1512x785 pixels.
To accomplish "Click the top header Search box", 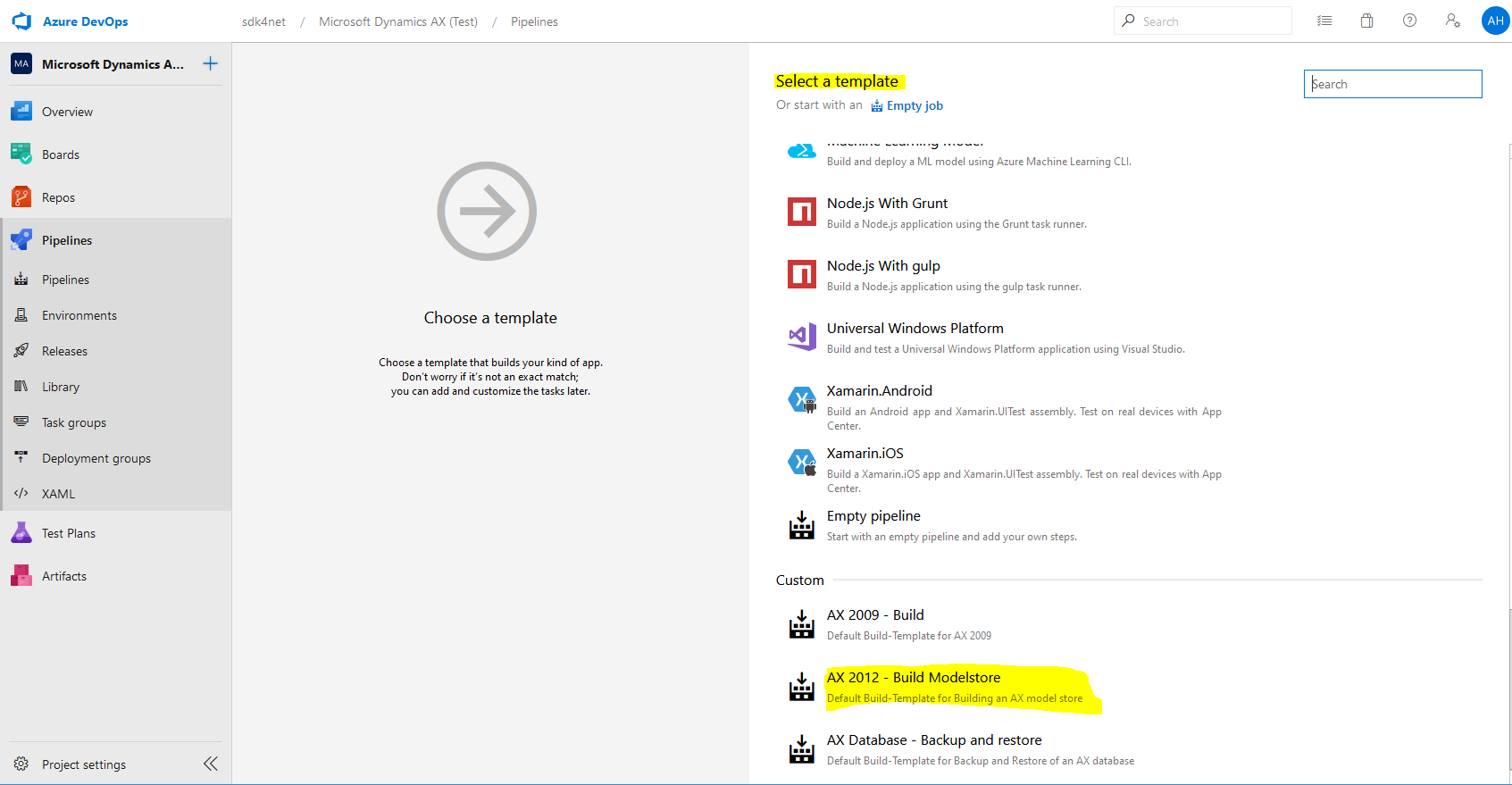I will [1202, 21].
